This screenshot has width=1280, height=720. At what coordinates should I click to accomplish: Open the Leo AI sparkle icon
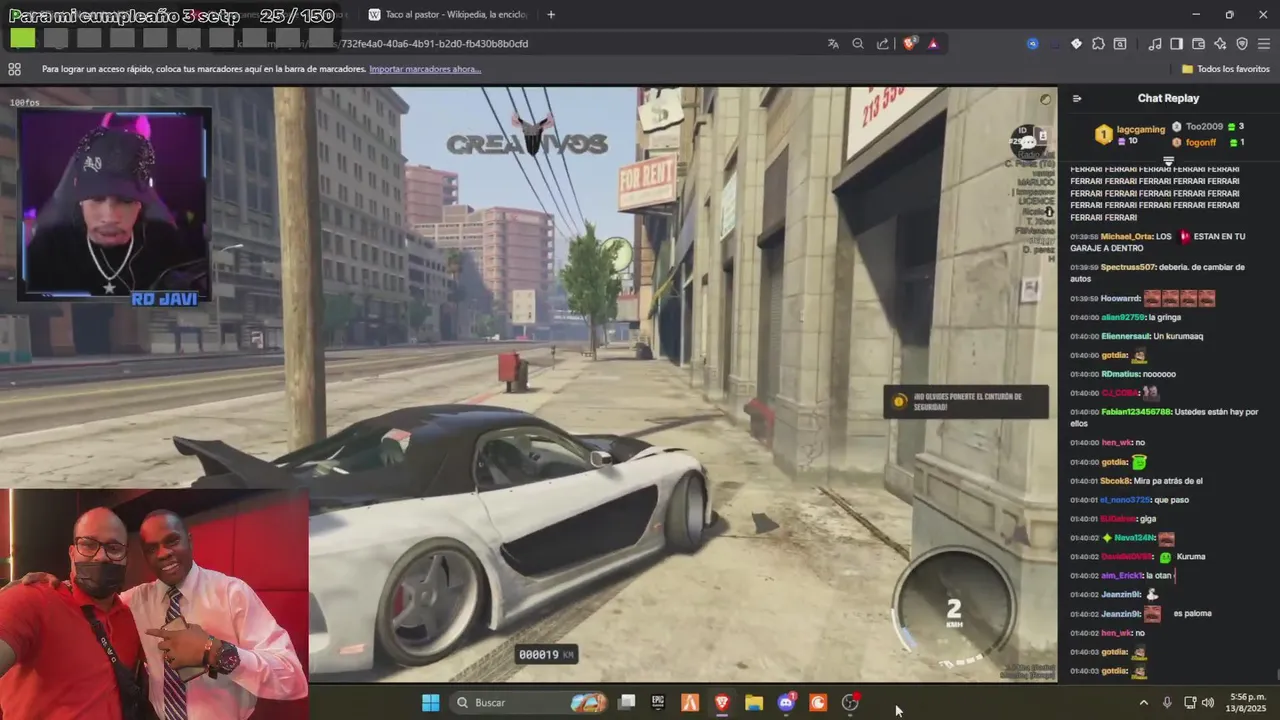1220,44
